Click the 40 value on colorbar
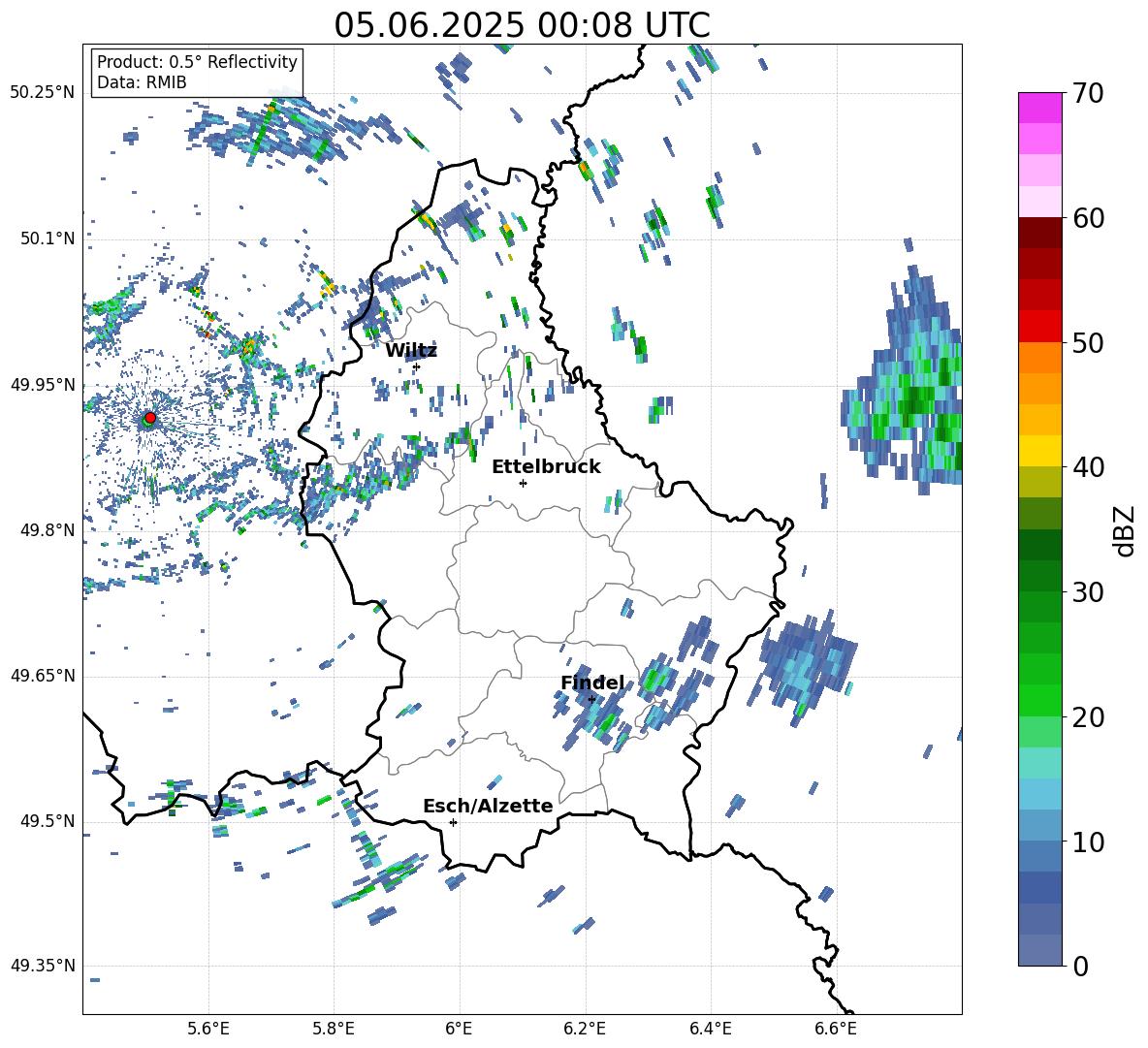Screen dimensions: 1148x1048 click(1088, 467)
